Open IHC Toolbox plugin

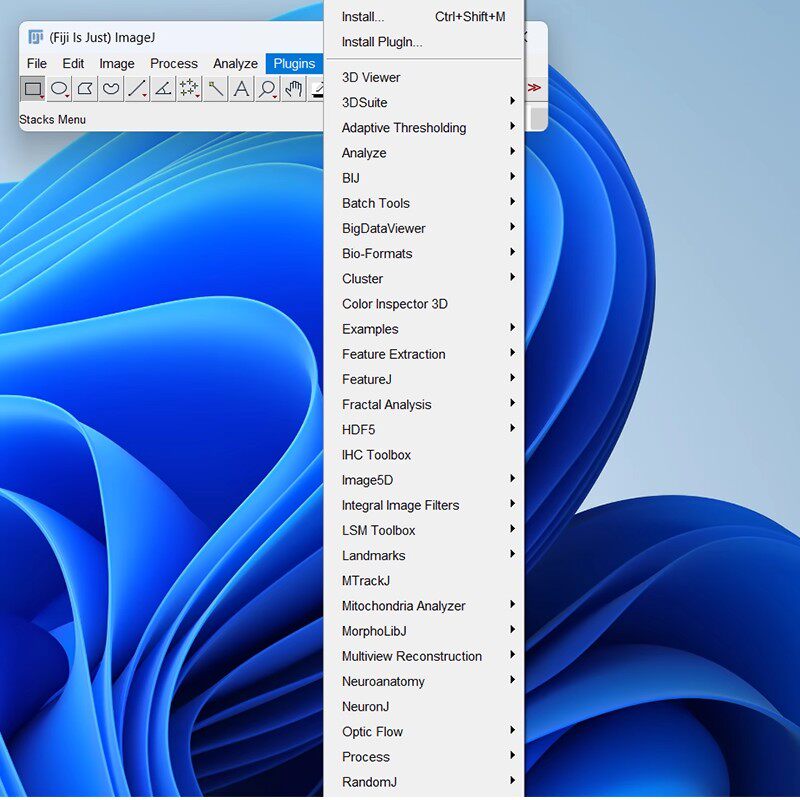pyautogui.click(x=423, y=455)
